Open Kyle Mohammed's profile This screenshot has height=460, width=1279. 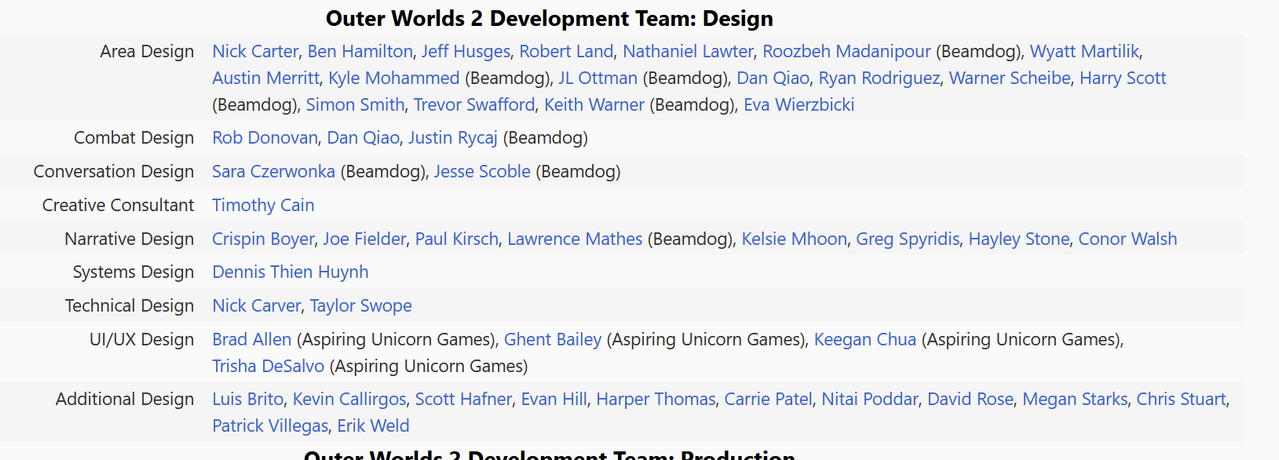coord(394,78)
